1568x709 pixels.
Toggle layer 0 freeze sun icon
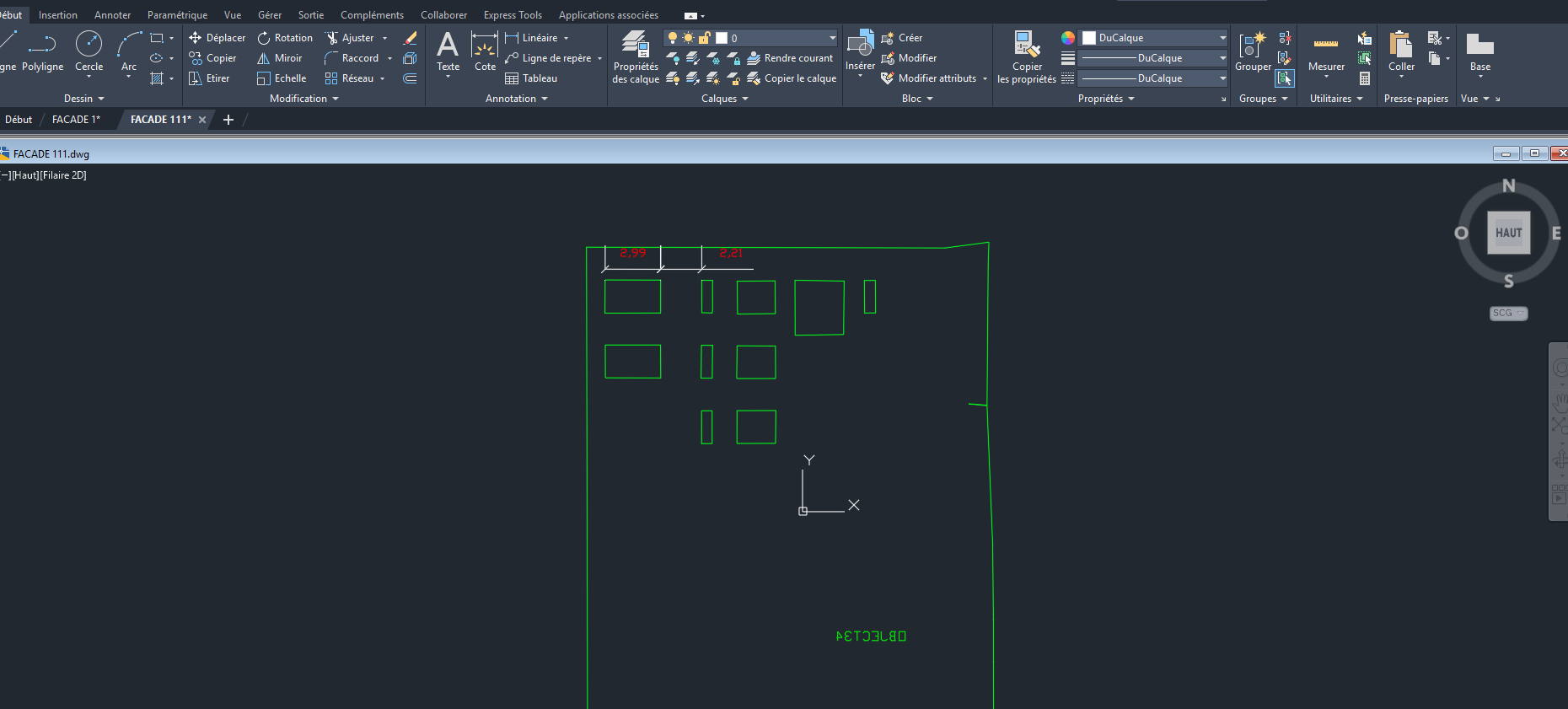pyautogui.click(x=689, y=38)
